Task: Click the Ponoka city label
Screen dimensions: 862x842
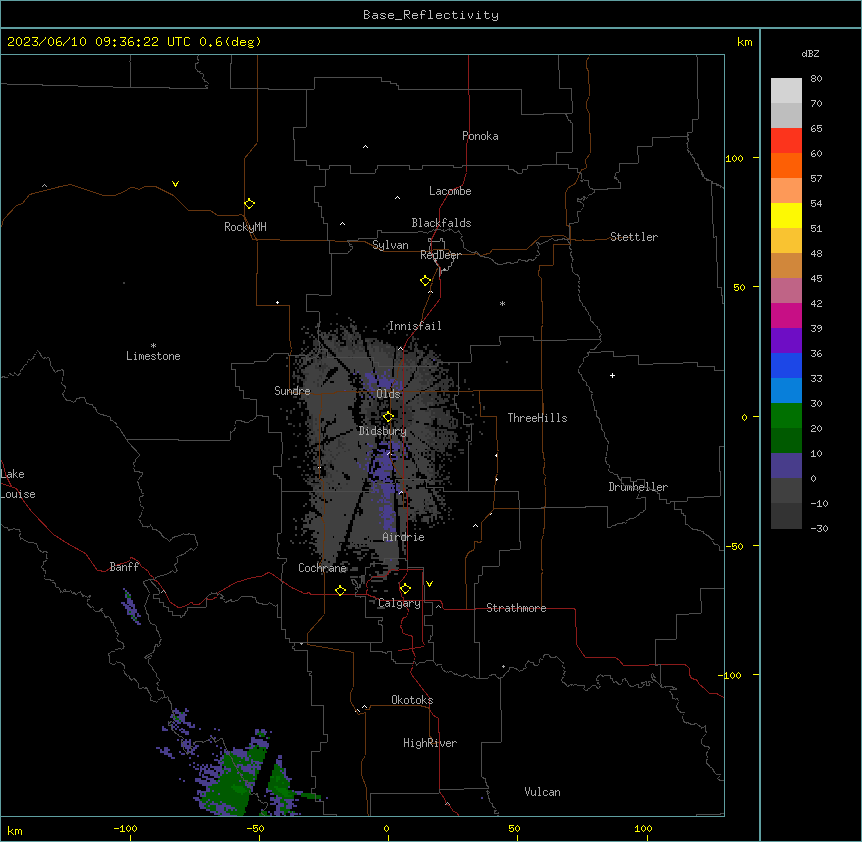Action: [480, 136]
